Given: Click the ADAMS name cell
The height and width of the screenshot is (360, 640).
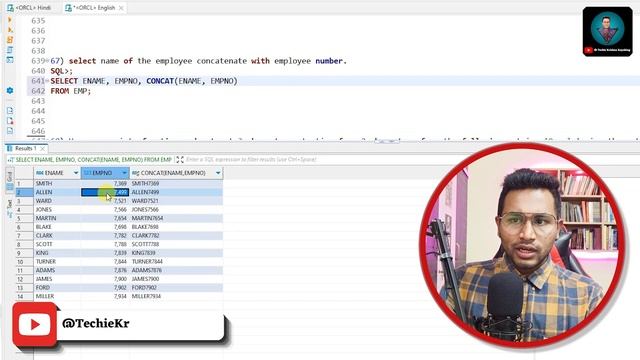Looking at the screenshot, I should click(57, 270).
